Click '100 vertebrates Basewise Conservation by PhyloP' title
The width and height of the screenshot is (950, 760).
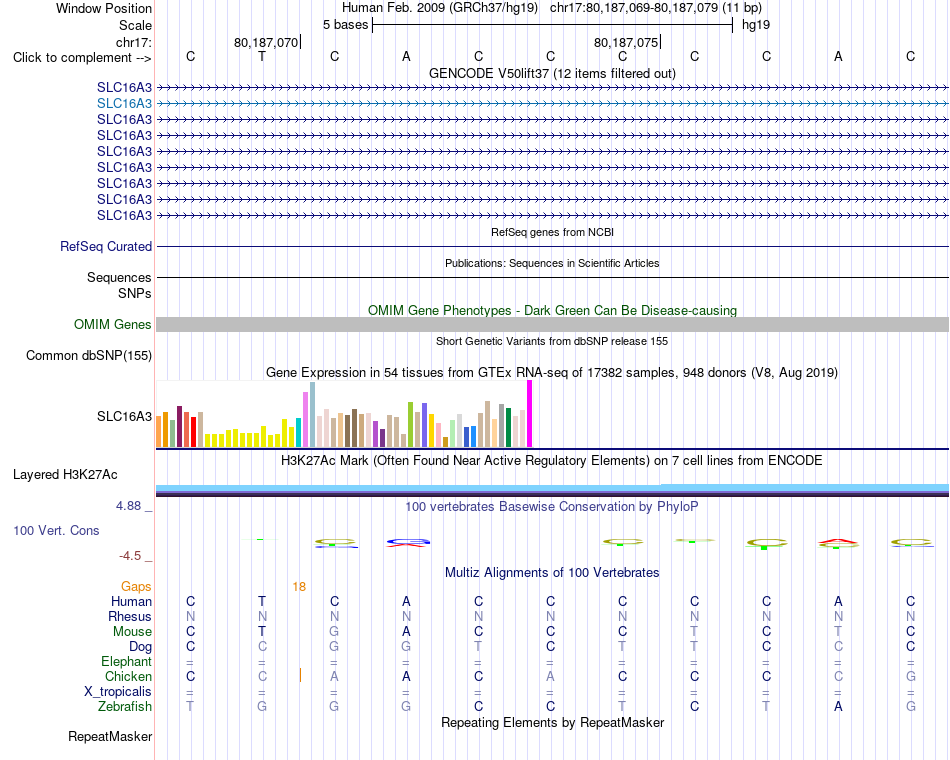pos(552,506)
